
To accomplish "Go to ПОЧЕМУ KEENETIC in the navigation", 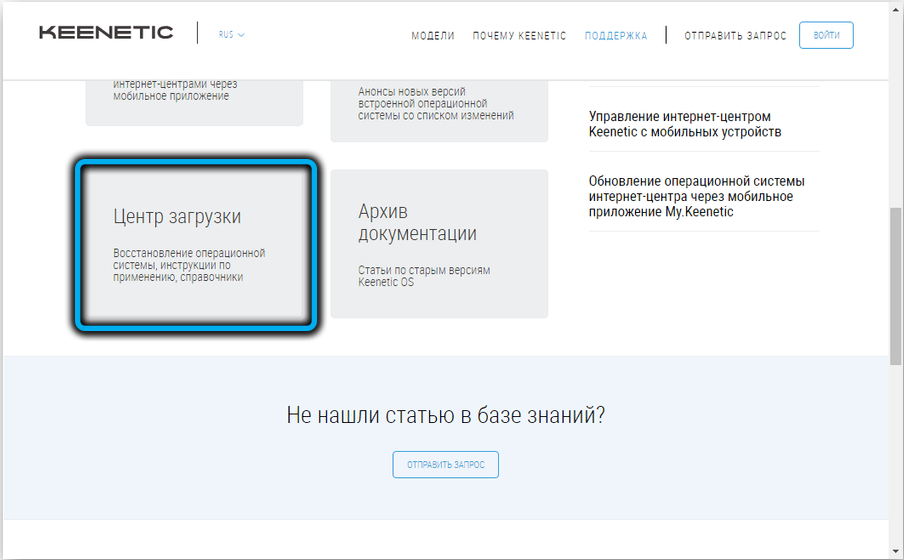I will [519, 36].
